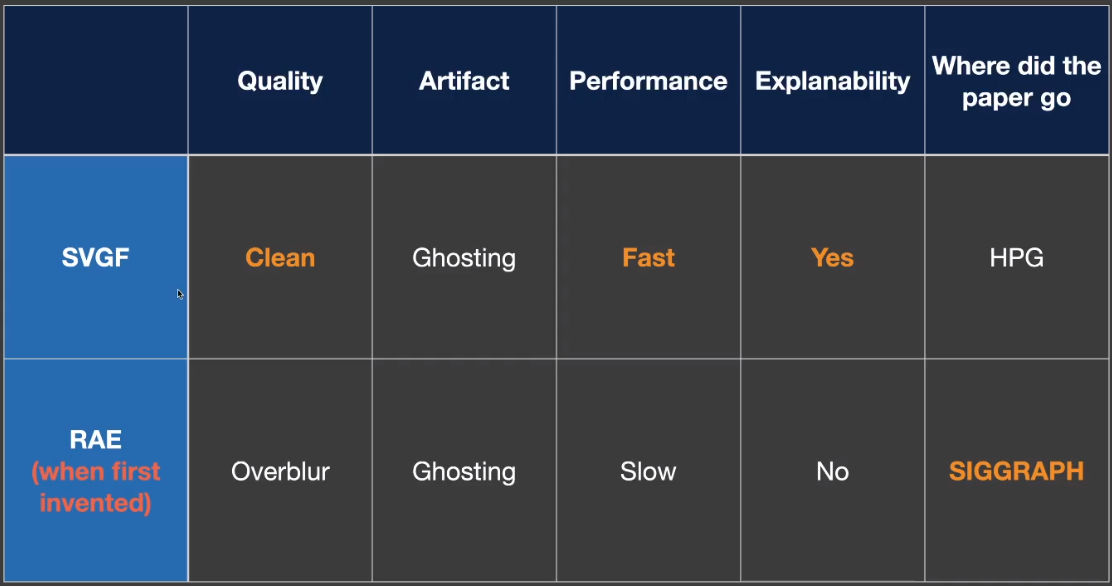Select the SVGF row label
The height and width of the screenshot is (586, 1112).
tap(97, 258)
